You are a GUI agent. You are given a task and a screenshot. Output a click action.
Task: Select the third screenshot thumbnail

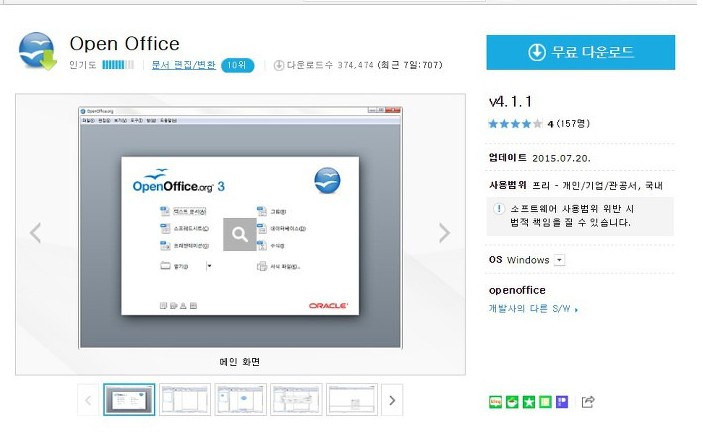click(240, 399)
